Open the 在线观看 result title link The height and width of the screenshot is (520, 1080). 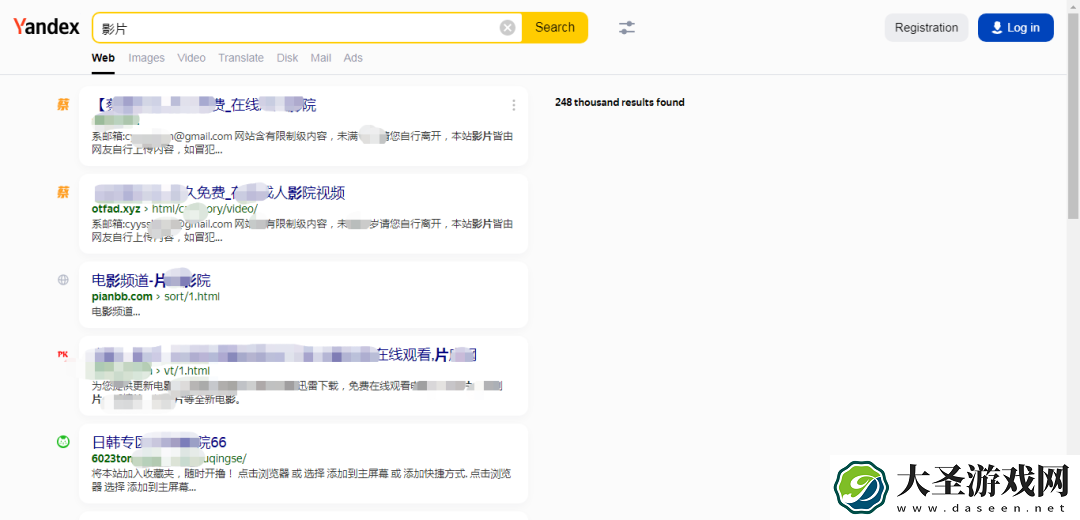(x=284, y=355)
